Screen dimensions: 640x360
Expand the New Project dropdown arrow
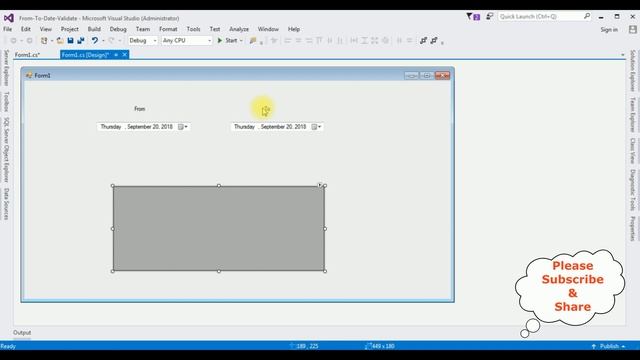[x=52, y=40]
